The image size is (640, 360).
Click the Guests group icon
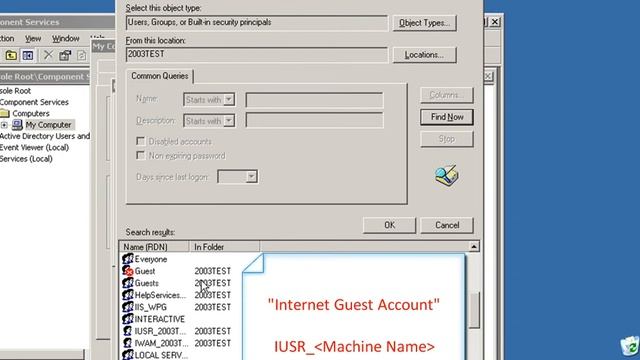(x=128, y=283)
